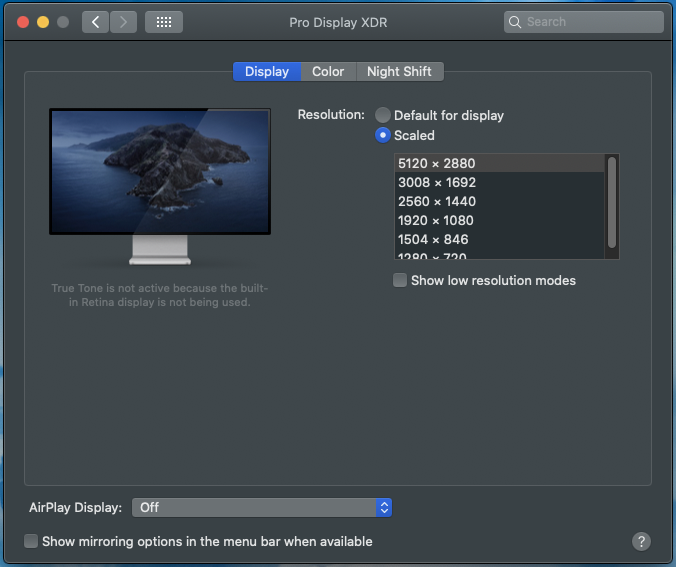Viewport: 676px width, 567px height.
Task: Open the Night Shift tab
Action: pyautogui.click(x=399, y=72)
